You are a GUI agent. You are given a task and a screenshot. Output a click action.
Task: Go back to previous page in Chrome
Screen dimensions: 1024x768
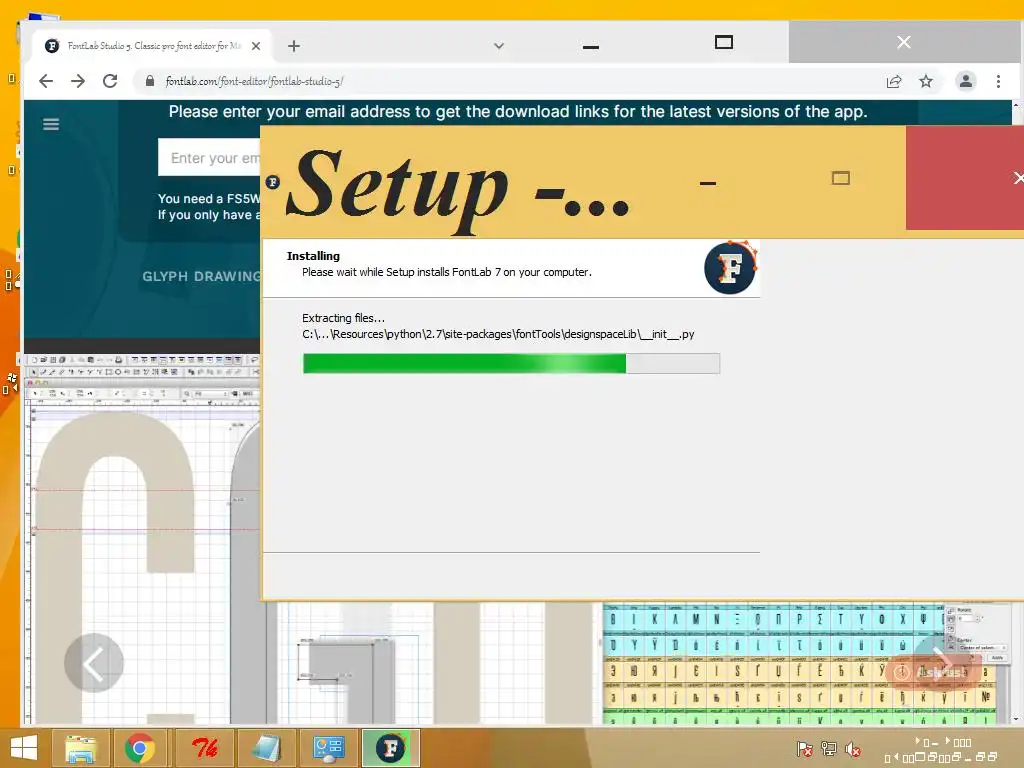46,81
